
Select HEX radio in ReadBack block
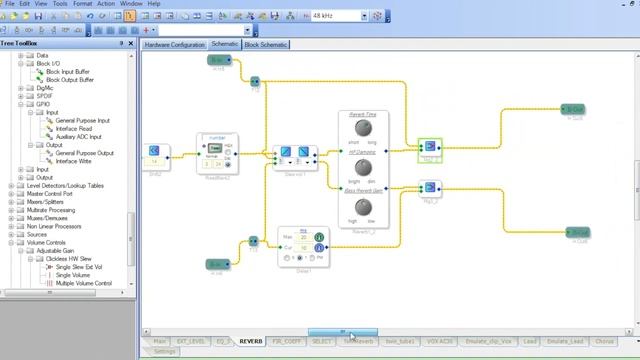(x=228, y=152)
